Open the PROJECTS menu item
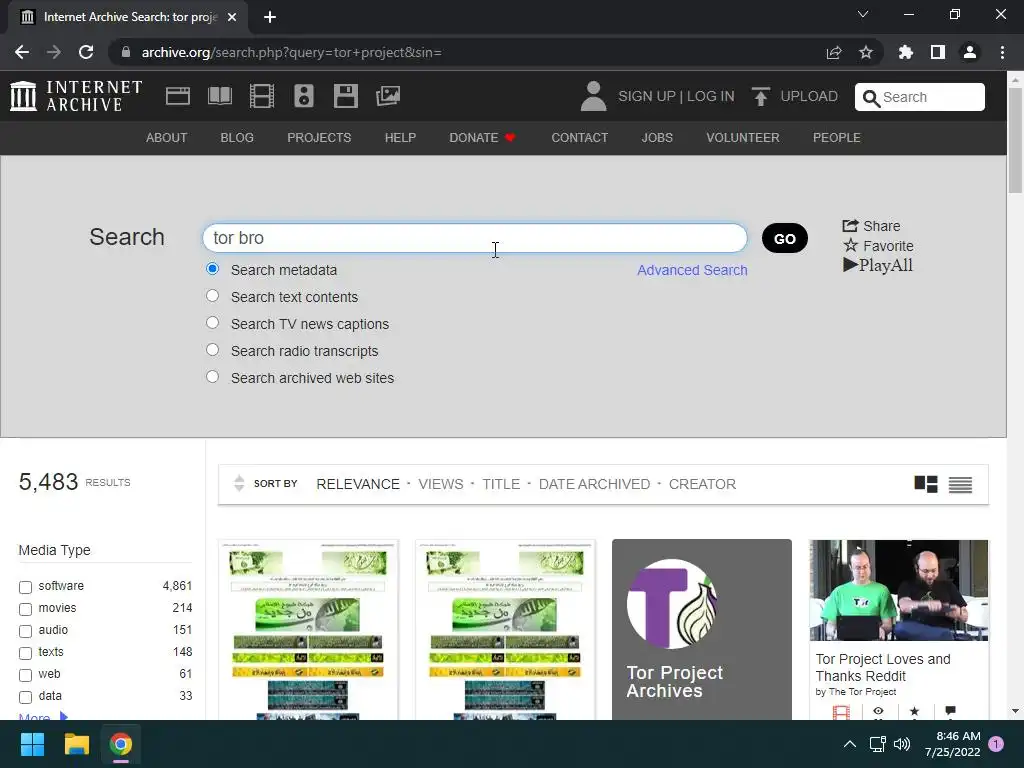 [319, 138]
